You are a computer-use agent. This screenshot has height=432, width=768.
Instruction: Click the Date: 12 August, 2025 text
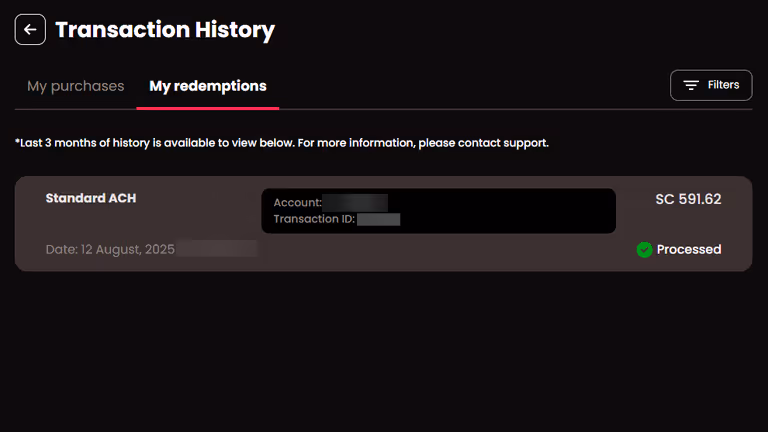click(110, 249)
